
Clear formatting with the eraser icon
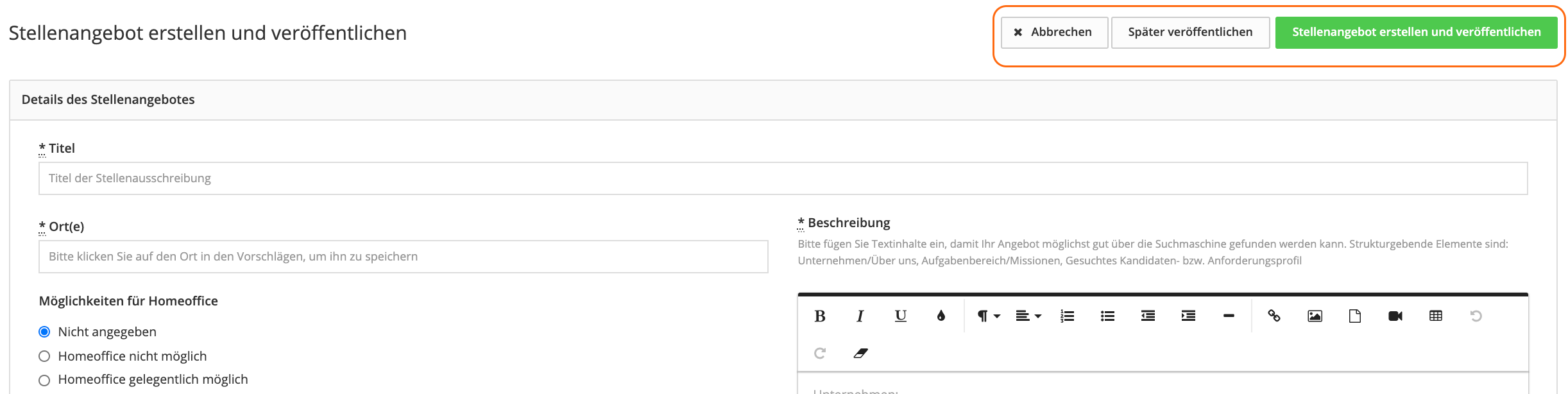(860, 353)
